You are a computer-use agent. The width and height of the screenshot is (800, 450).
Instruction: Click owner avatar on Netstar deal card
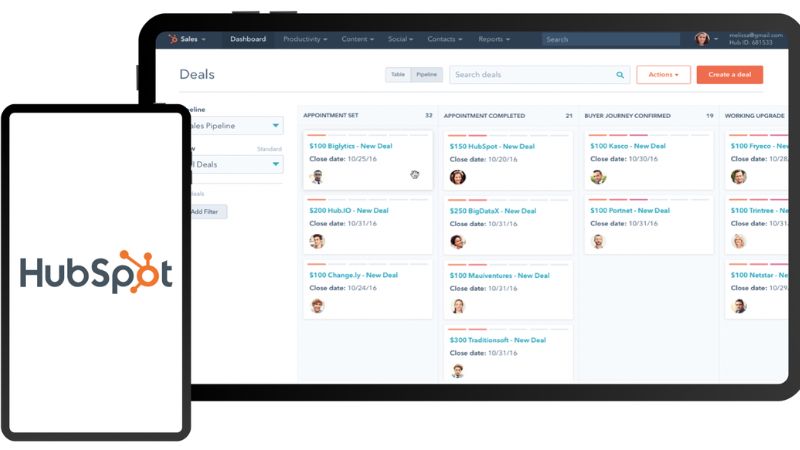pos(738,306)
